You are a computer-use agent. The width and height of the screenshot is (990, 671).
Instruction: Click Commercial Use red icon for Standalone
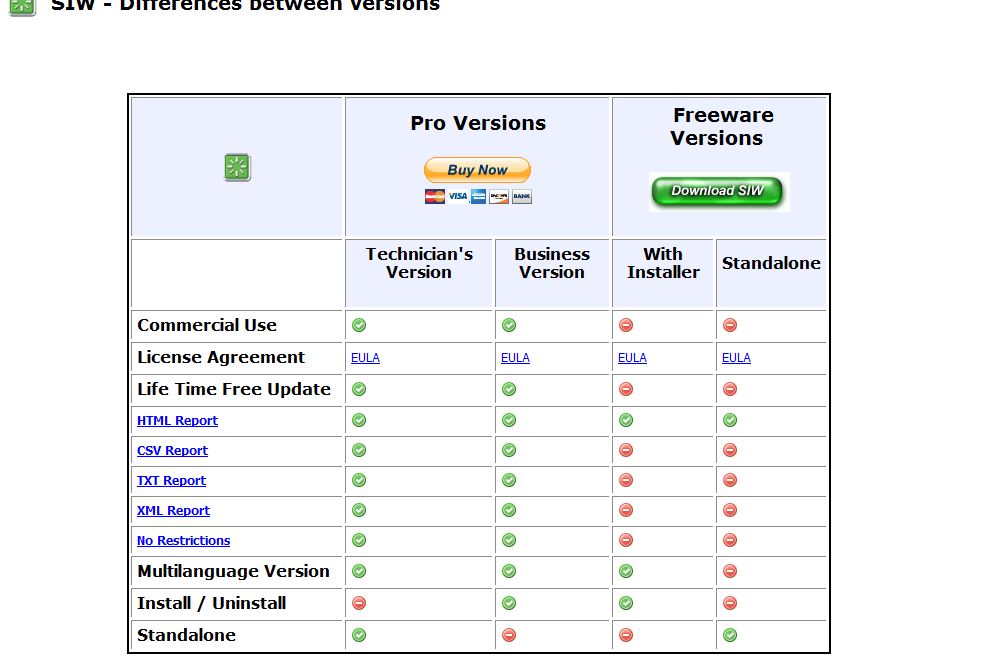click(730, 325)
